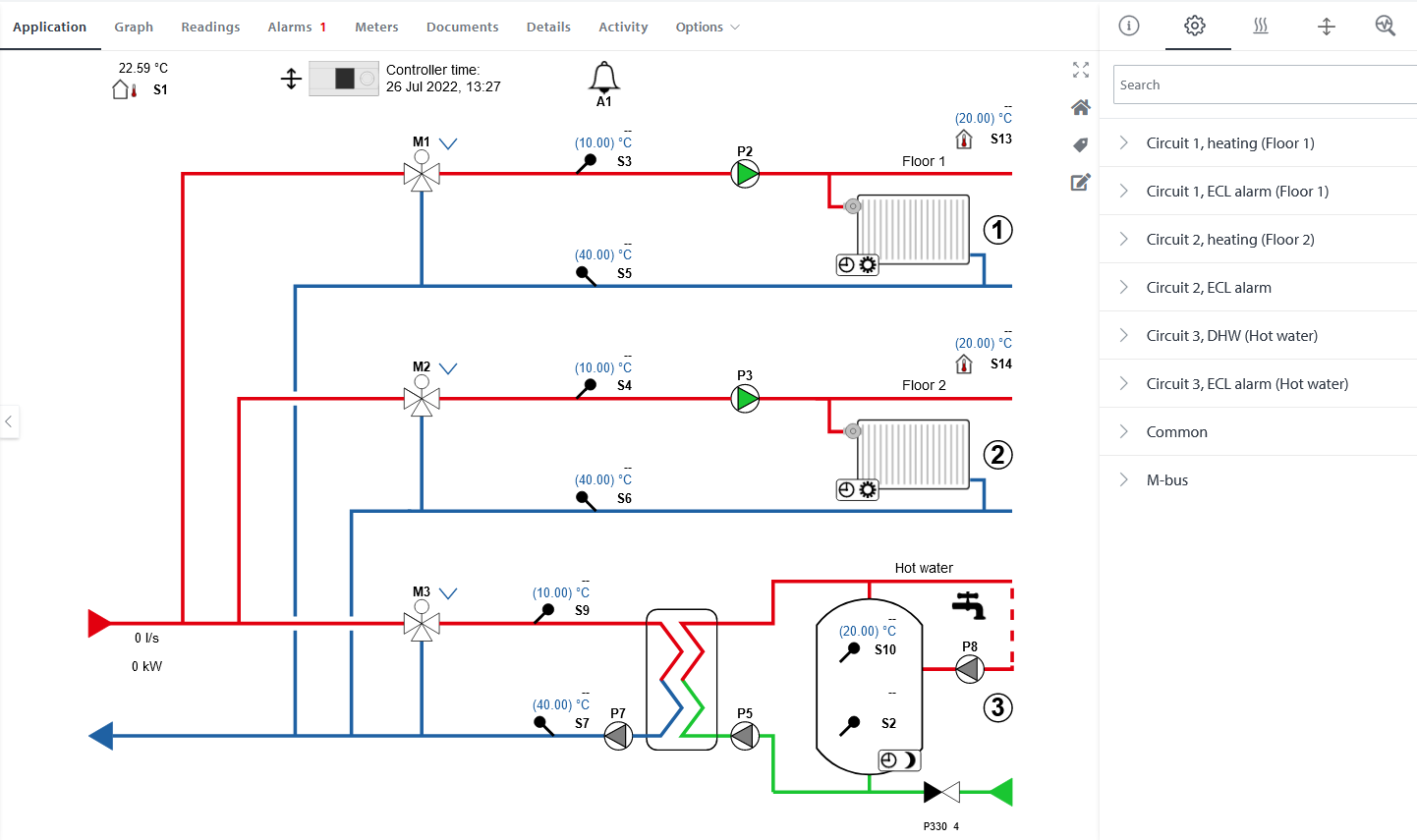Image resolution: width=1417 pixels, height=840 pixels.
Task: Open the heating waves panel icon
Action: pyautogui.click(x=1261, y=26)
